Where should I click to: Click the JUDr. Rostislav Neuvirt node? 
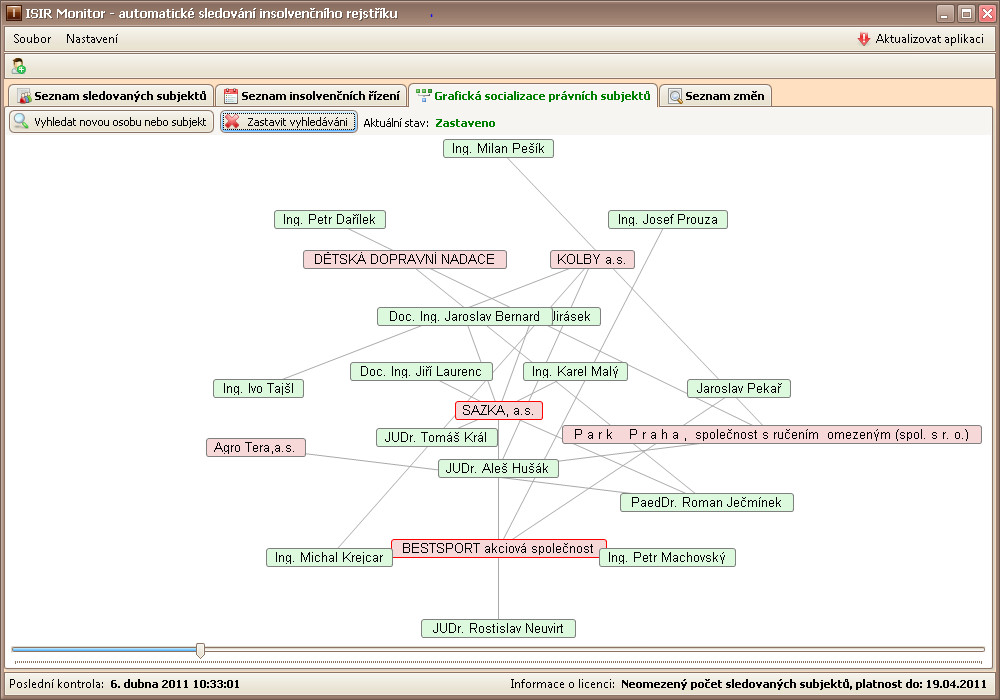pyautogui.click(x=498, y=629)
